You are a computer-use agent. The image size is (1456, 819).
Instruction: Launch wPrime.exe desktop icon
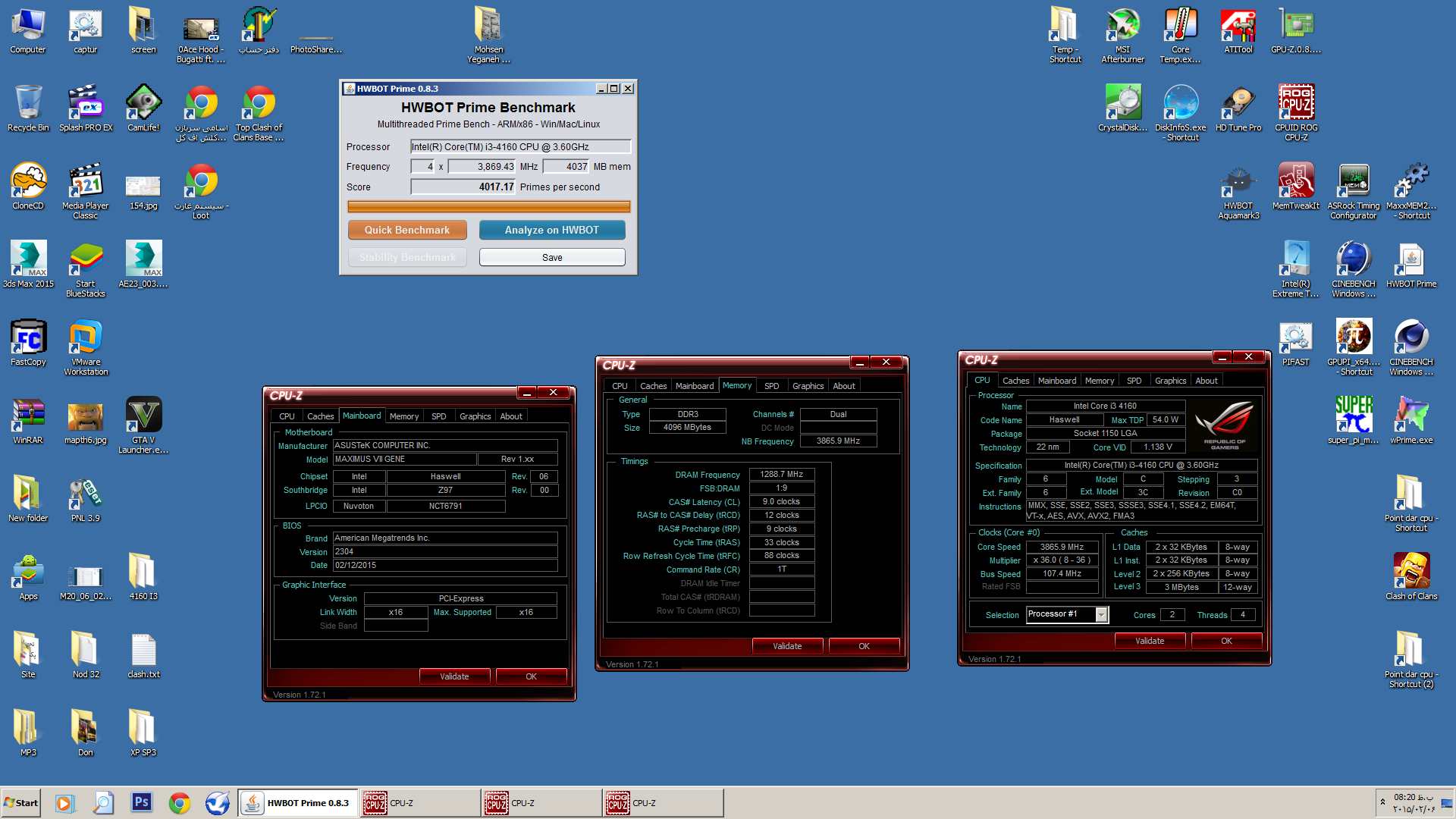coord(1410,420)
